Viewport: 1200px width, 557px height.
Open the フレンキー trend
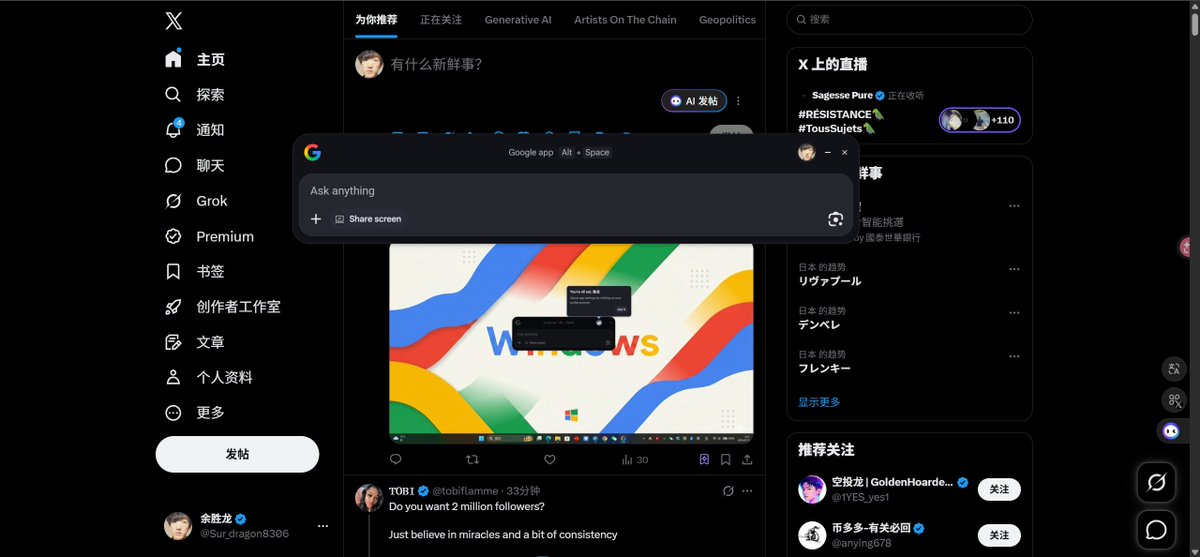pyautogui.click(x=825, y=368)
